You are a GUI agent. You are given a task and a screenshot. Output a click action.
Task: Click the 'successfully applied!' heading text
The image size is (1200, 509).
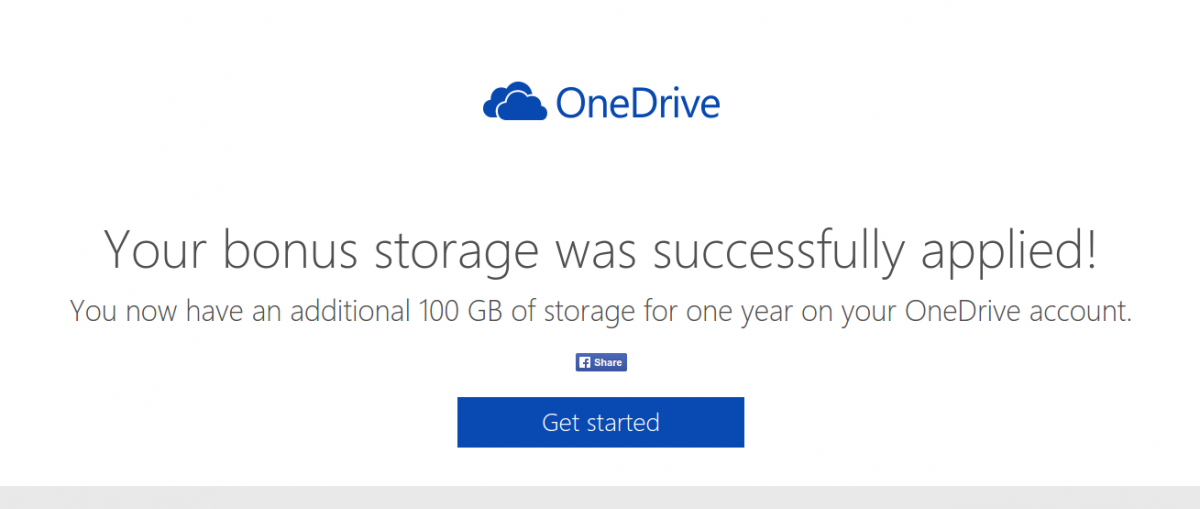pos(875,252)
